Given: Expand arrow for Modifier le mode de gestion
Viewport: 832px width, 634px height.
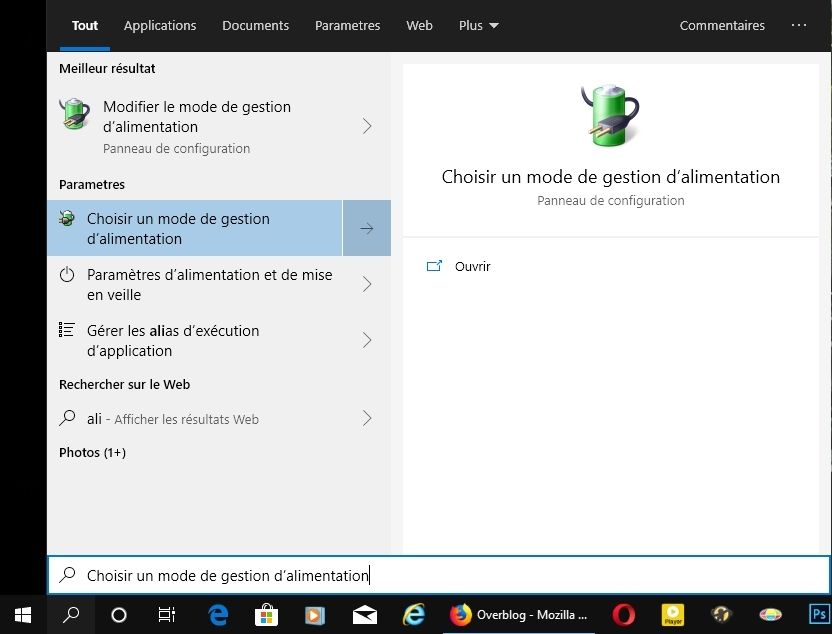Looking at the screenshot, I should (367, 126).
